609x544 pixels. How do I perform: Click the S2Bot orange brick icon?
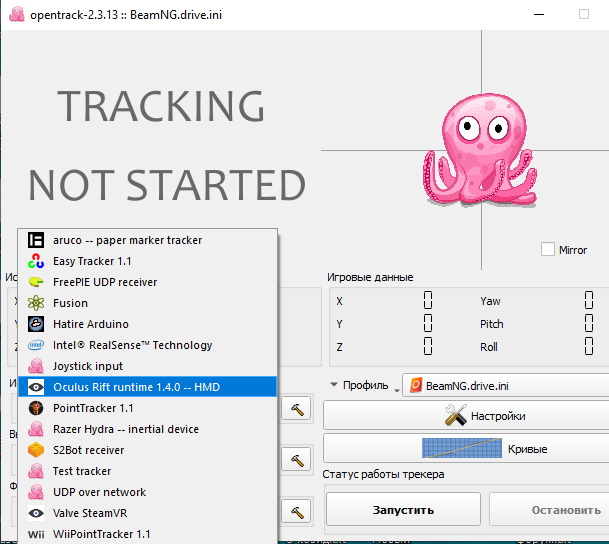[36, 450]
